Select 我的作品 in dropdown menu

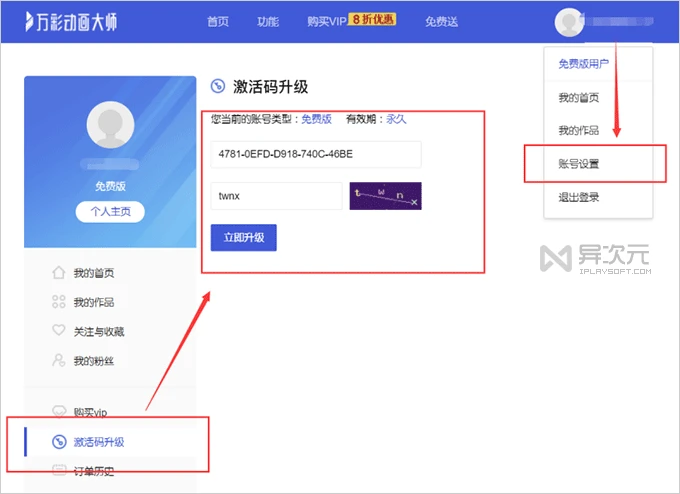579,130
